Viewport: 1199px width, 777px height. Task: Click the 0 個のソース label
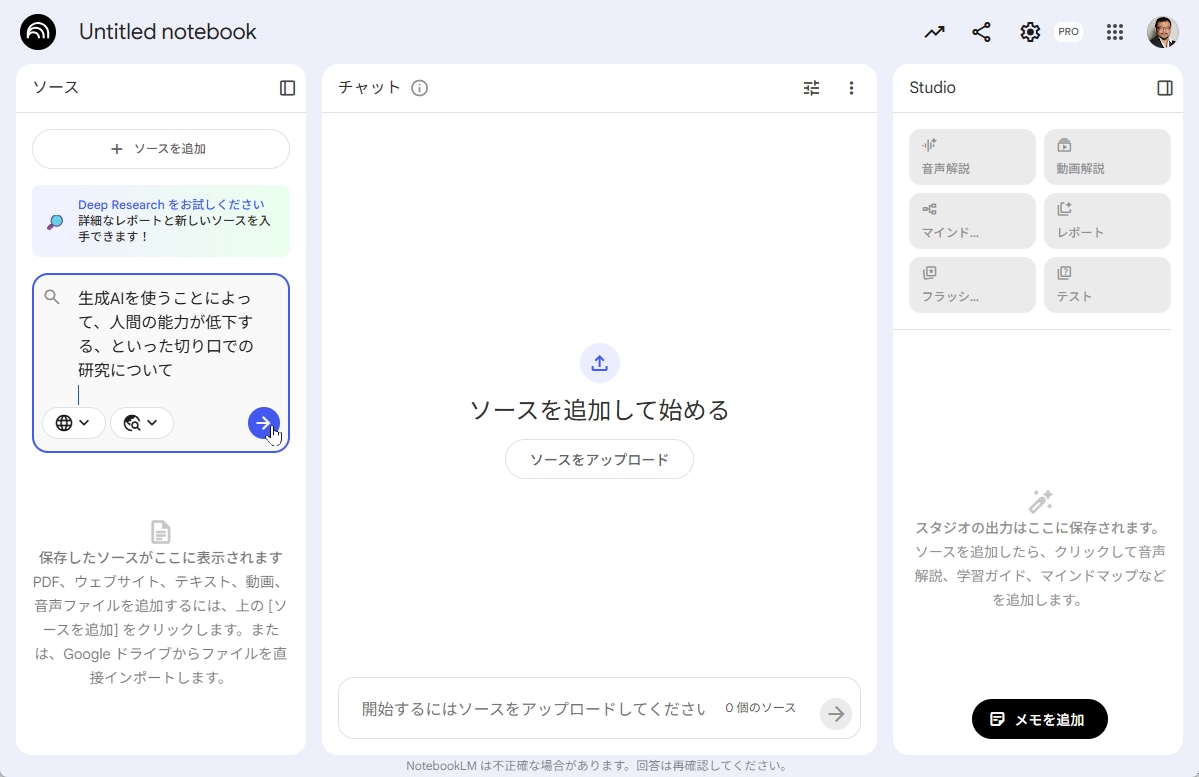760,708
